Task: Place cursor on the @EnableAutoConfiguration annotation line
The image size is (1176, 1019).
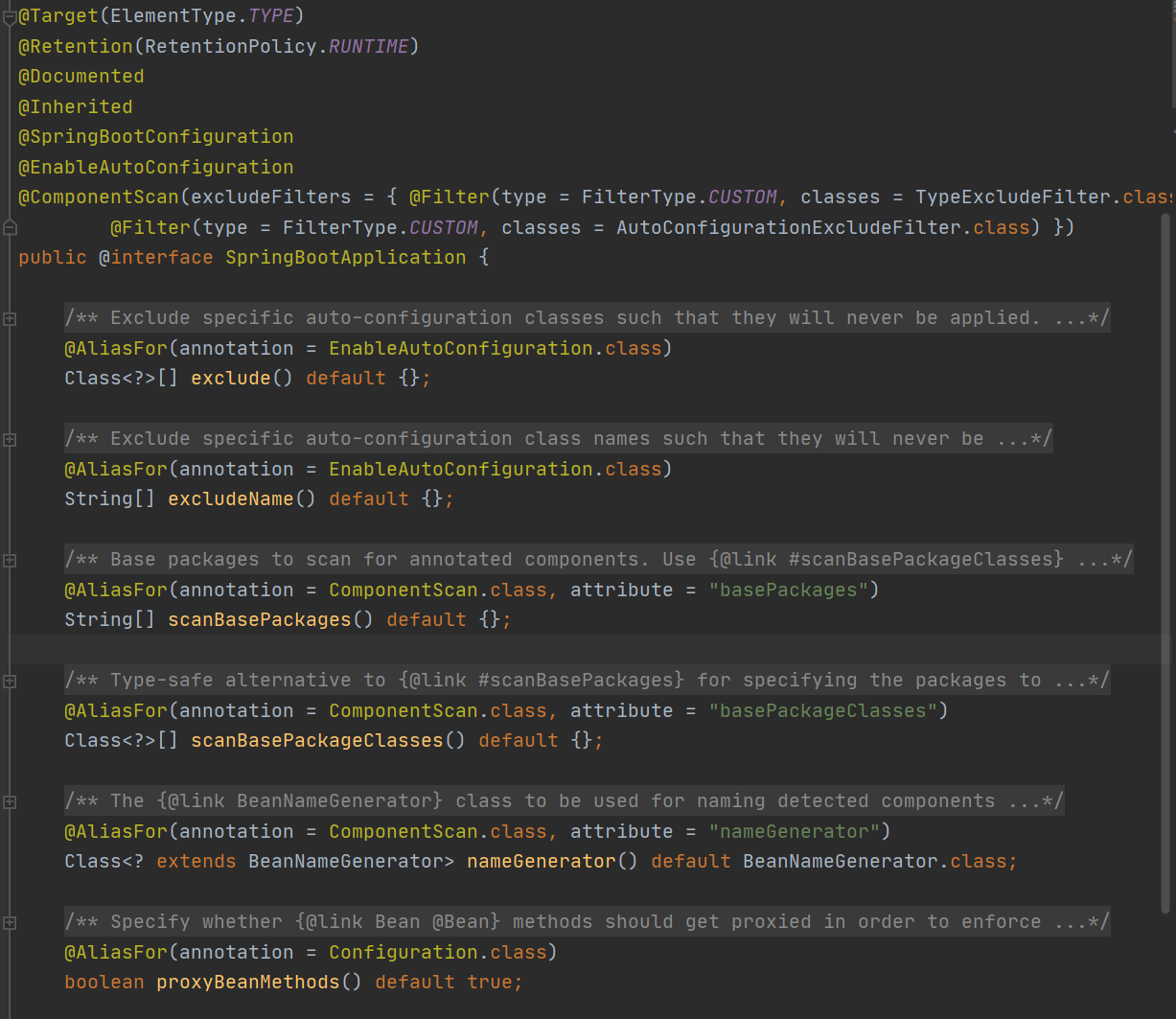Action: 156,167
